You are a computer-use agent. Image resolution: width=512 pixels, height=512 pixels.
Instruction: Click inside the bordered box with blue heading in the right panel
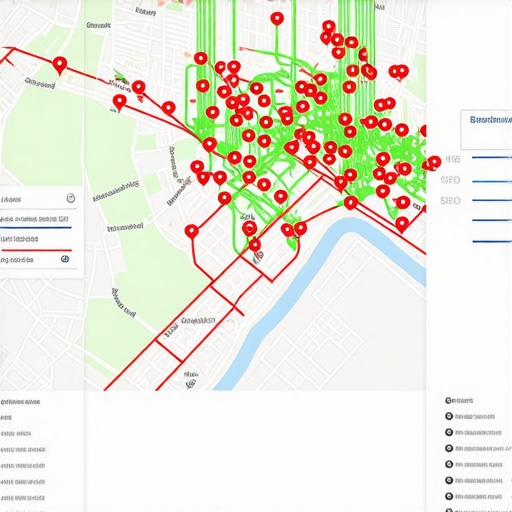click(486, 130)
